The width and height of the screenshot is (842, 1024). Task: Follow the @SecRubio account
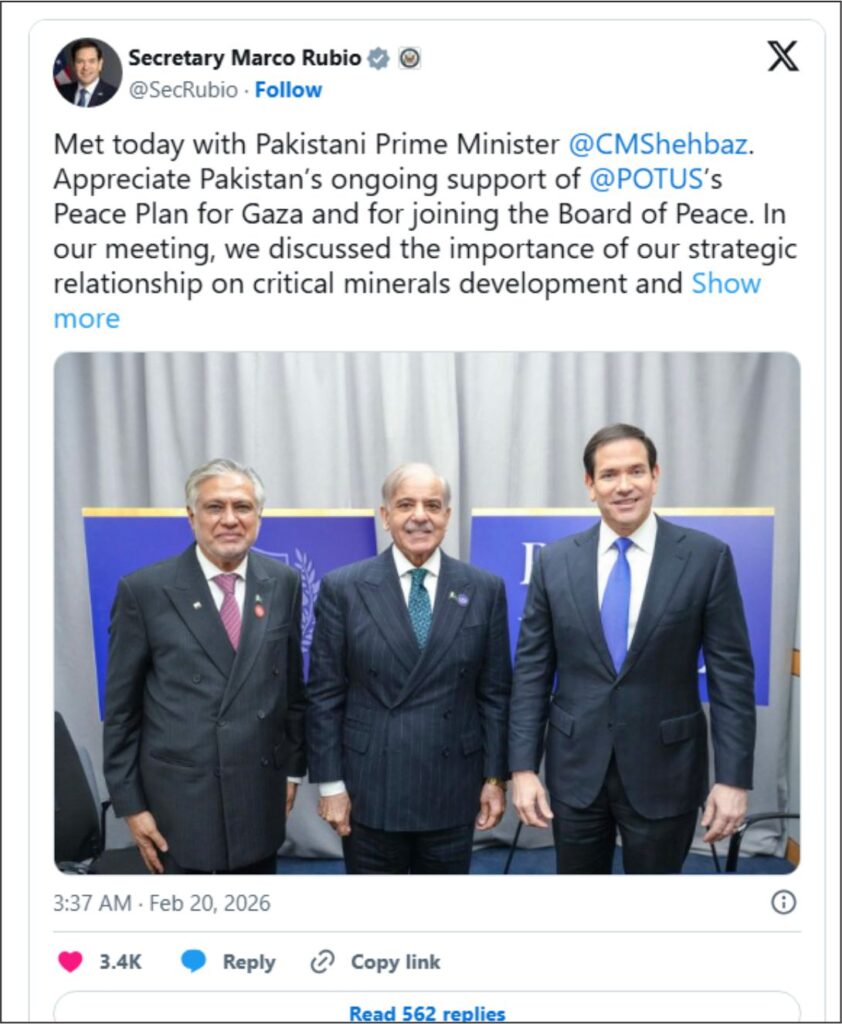288,90
